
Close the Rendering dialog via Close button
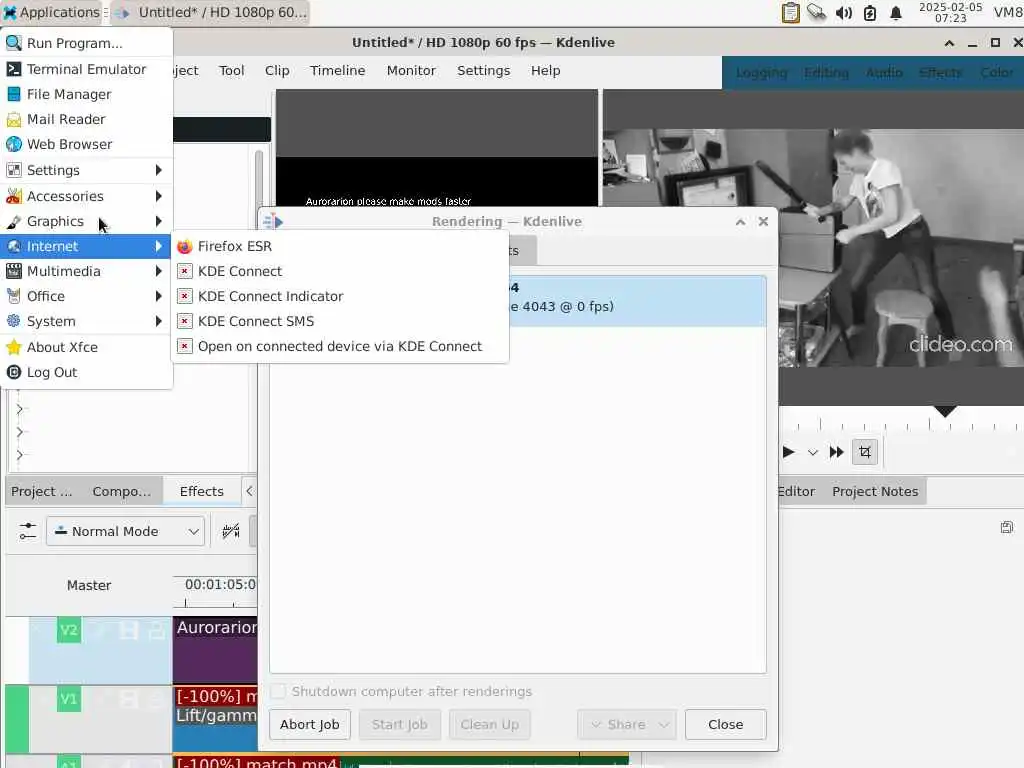[726, 724]
